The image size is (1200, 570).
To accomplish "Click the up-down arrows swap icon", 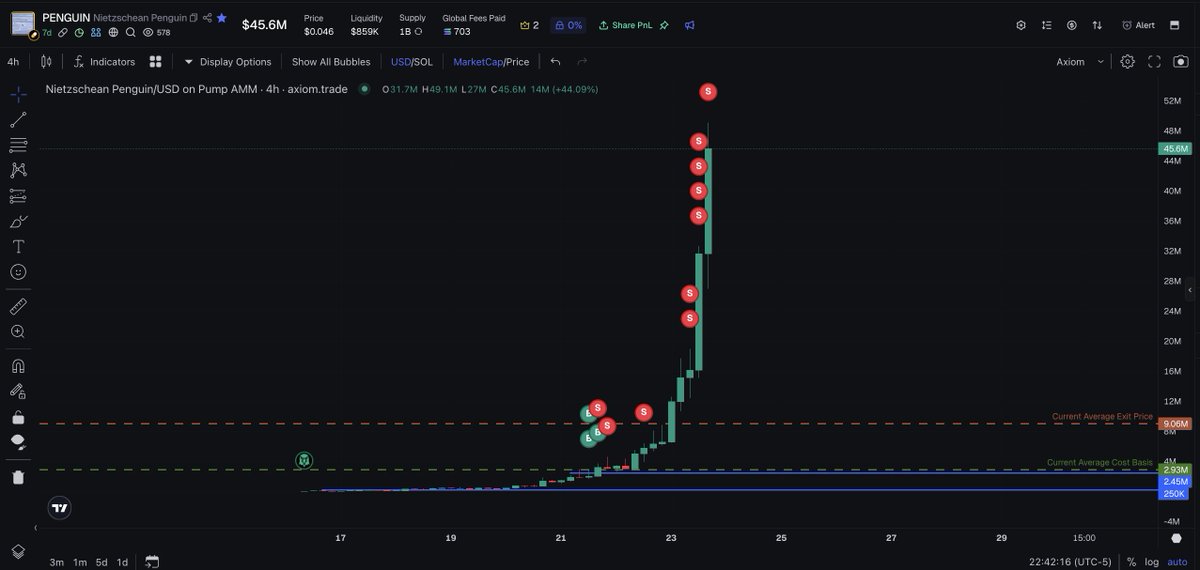I will (x=1097, y=25).
